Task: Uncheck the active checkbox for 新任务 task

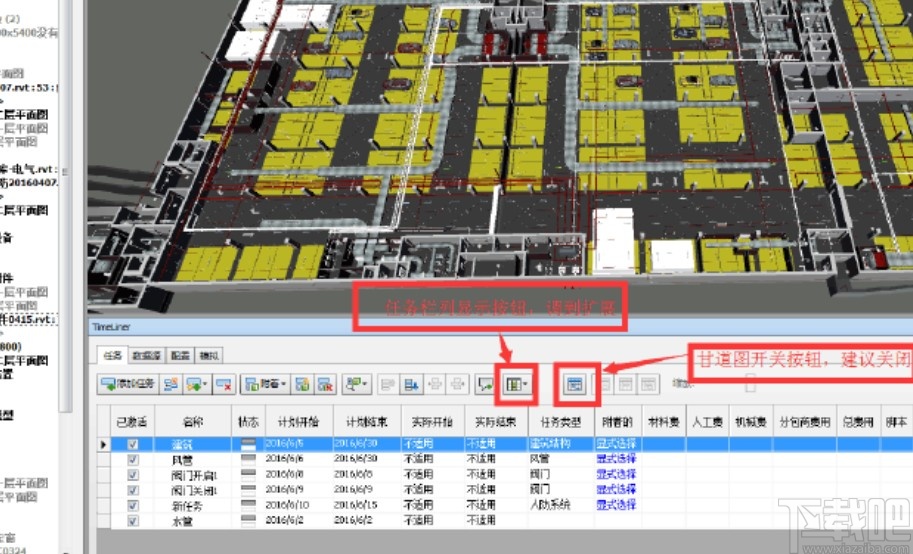Action: click(x=132, y=505)
